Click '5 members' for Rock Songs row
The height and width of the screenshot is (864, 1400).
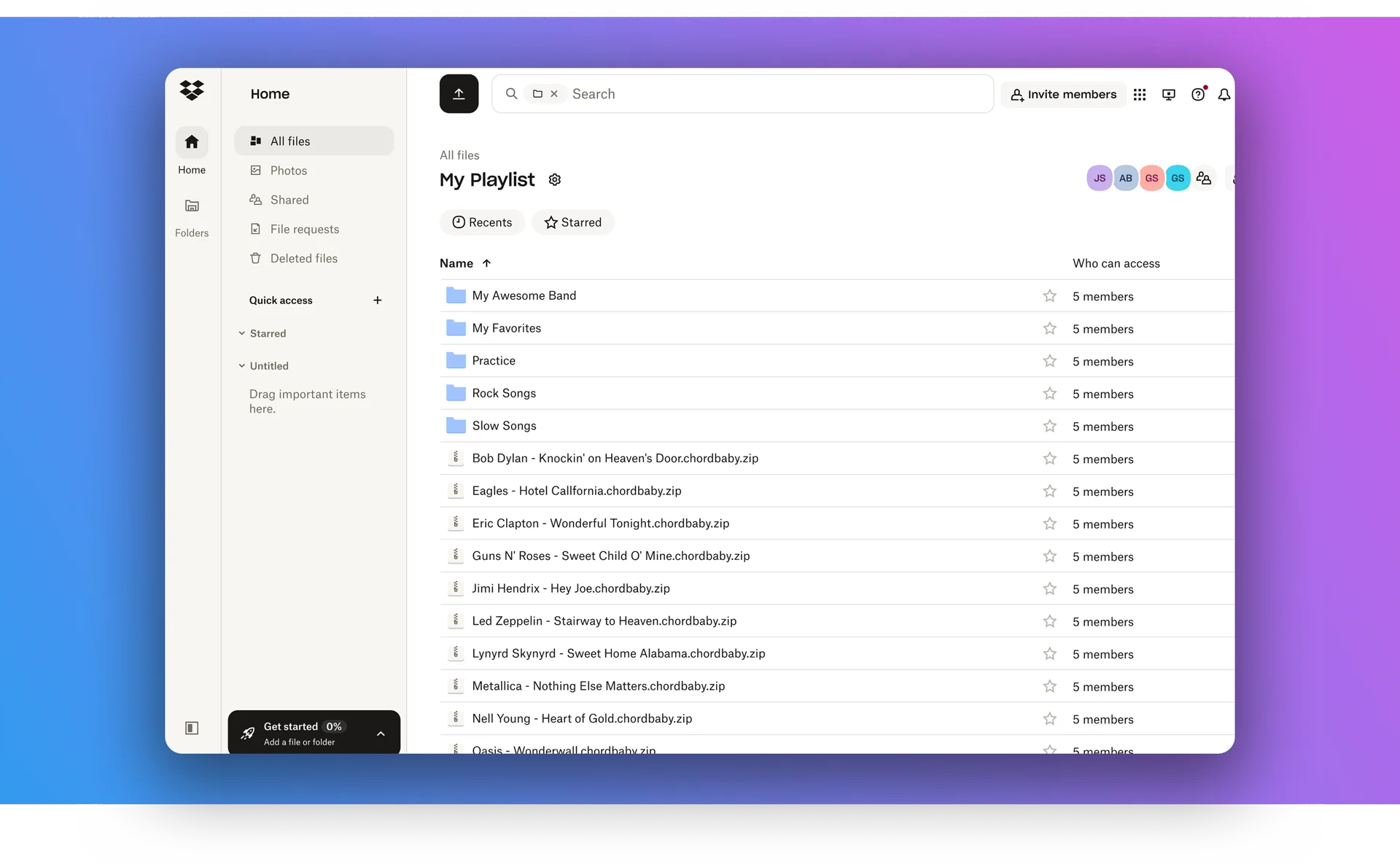click(1102, 394)
